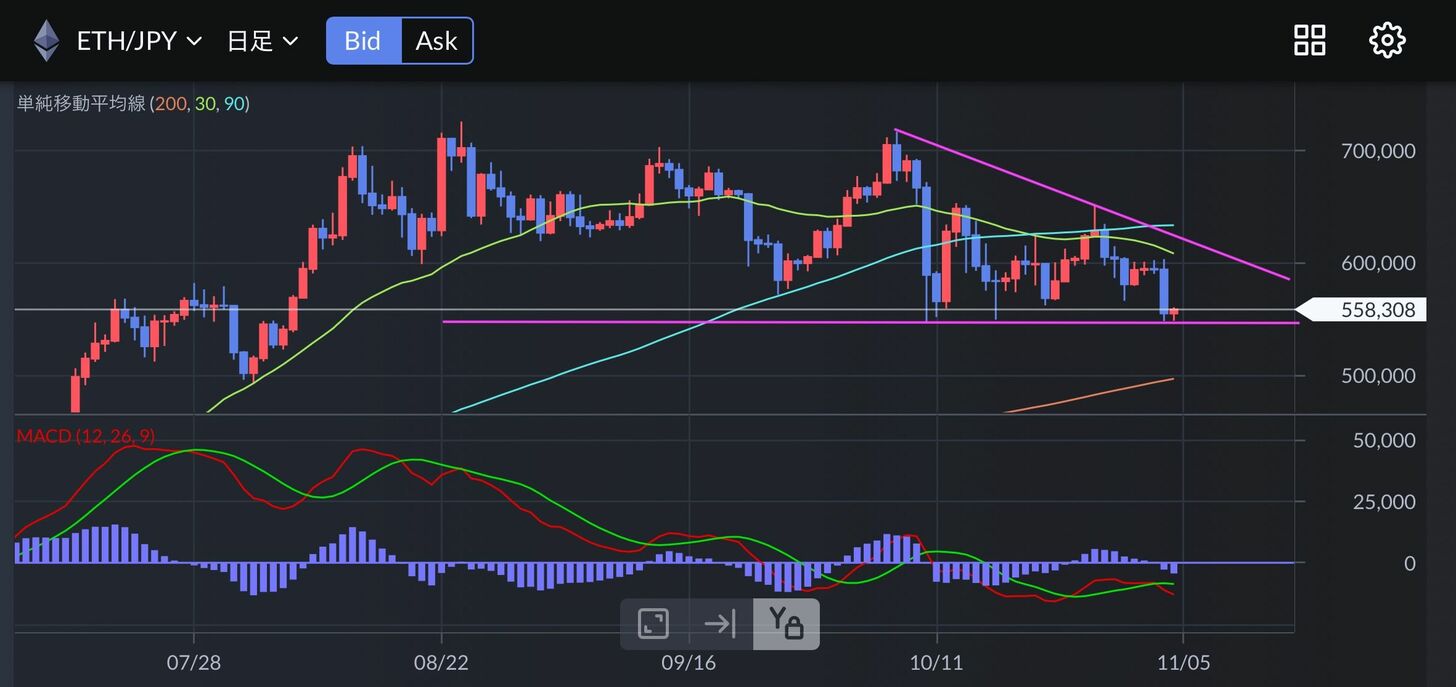Image resolution: width=1456 pixels, height=687 pixels.
Task: Open the 日足 timeframe dropdown
Action: (x=262, y=41)
